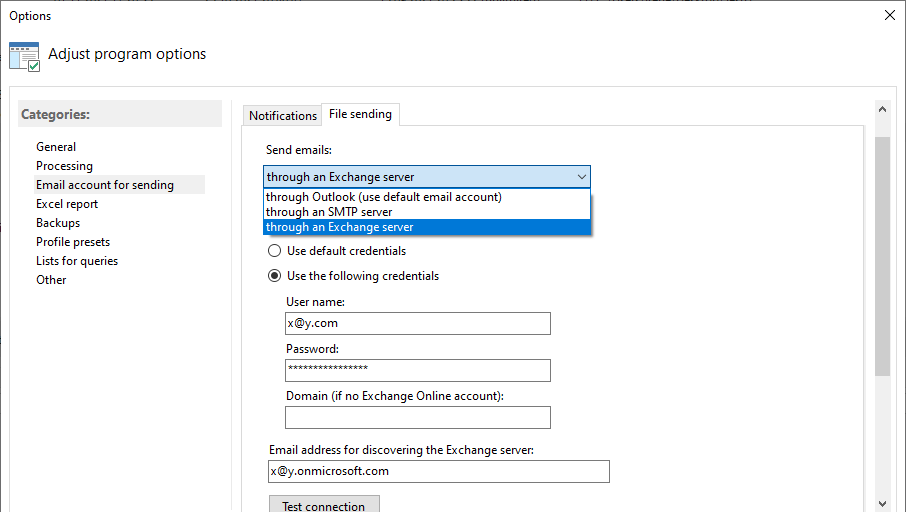Switch to the File sending tab
Image resolution: width=906 pixels, height=512 pixels.
click(x=360, y=114)
